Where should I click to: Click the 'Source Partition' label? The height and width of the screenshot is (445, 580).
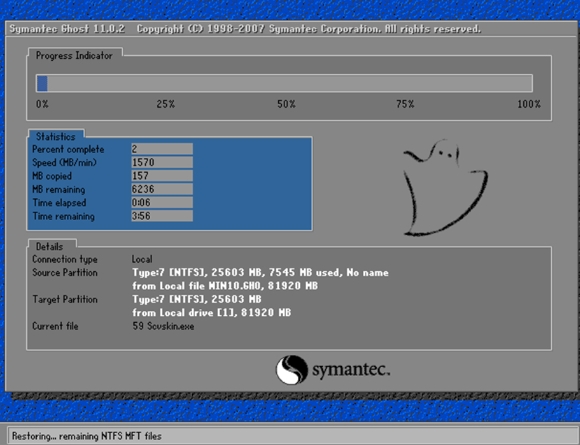(65, 273)
